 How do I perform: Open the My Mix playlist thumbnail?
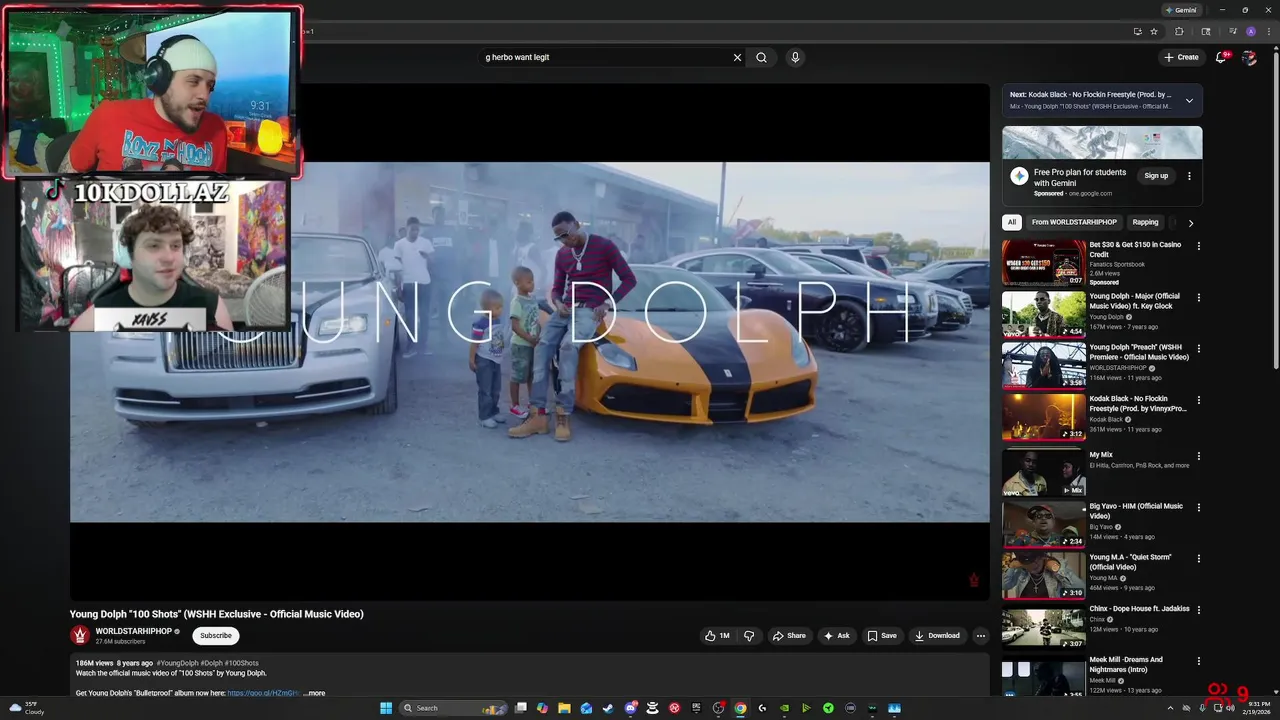1043,472
